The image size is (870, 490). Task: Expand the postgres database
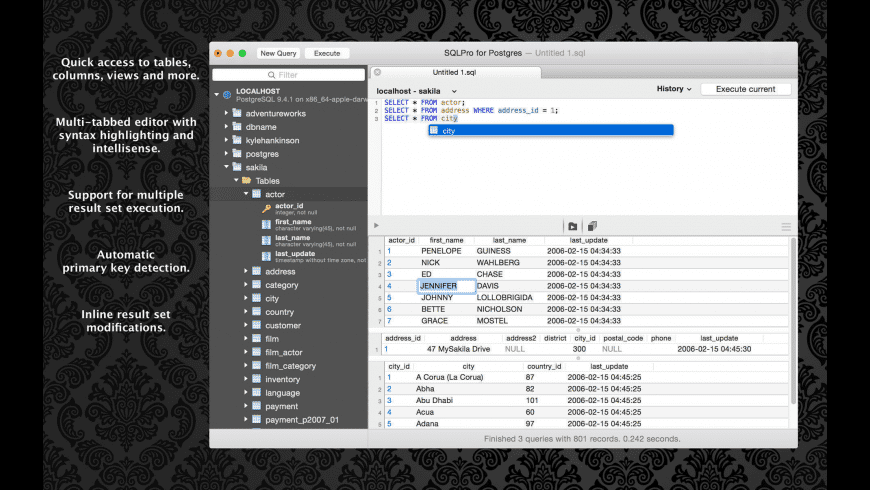[226, 153]
